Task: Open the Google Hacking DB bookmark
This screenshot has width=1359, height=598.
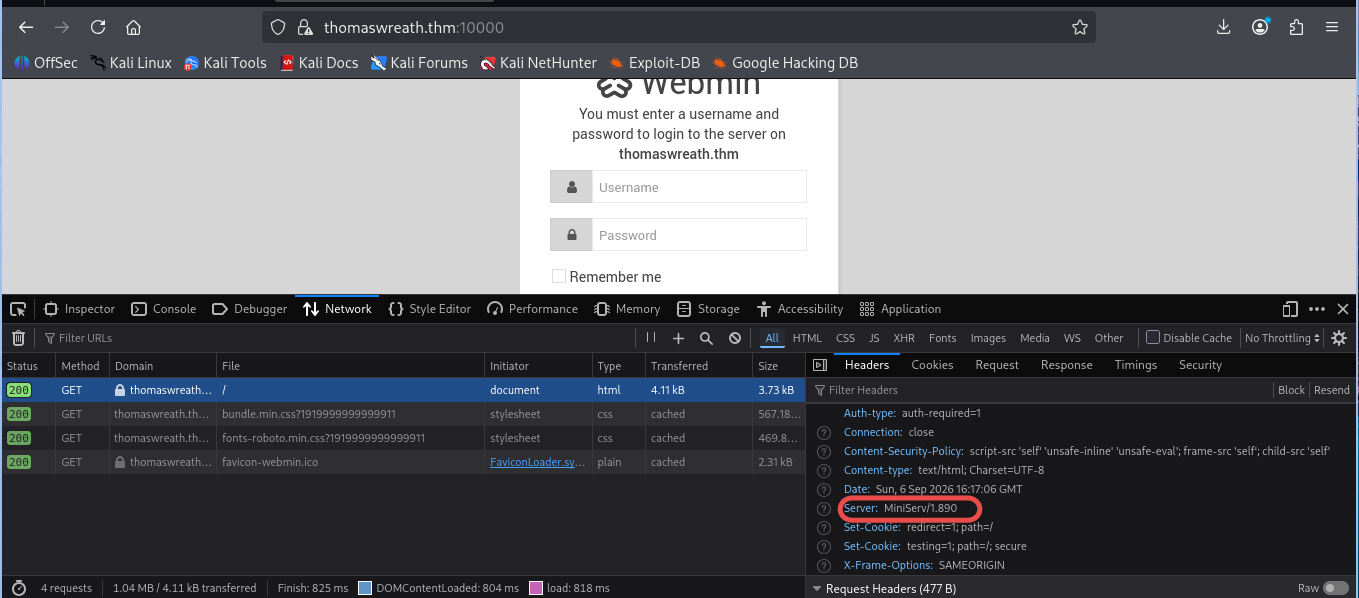Action: click(x=785, y=63)
